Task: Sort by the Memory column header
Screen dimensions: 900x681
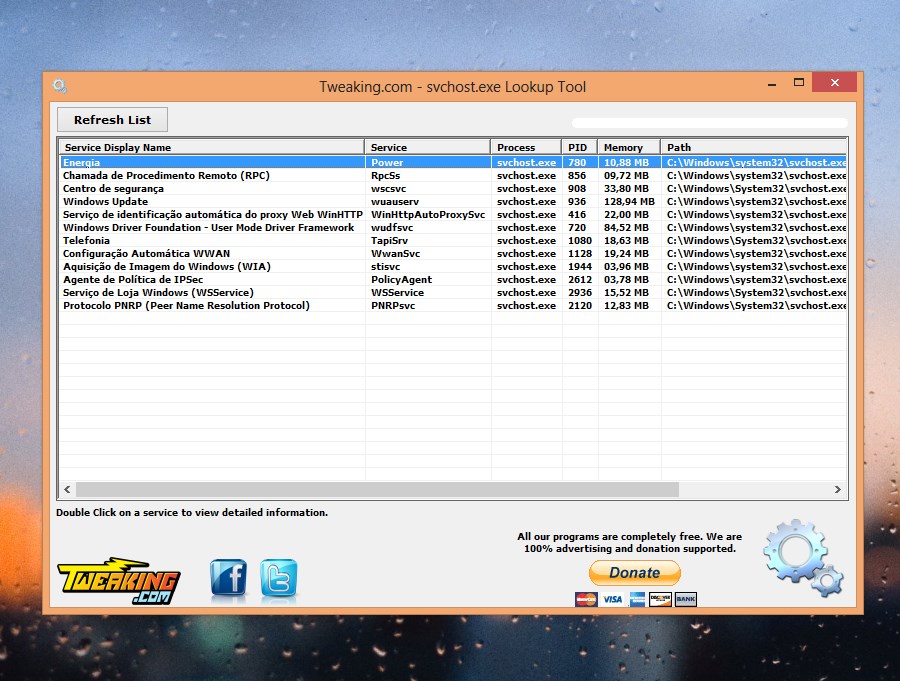Action: [629, 147]
